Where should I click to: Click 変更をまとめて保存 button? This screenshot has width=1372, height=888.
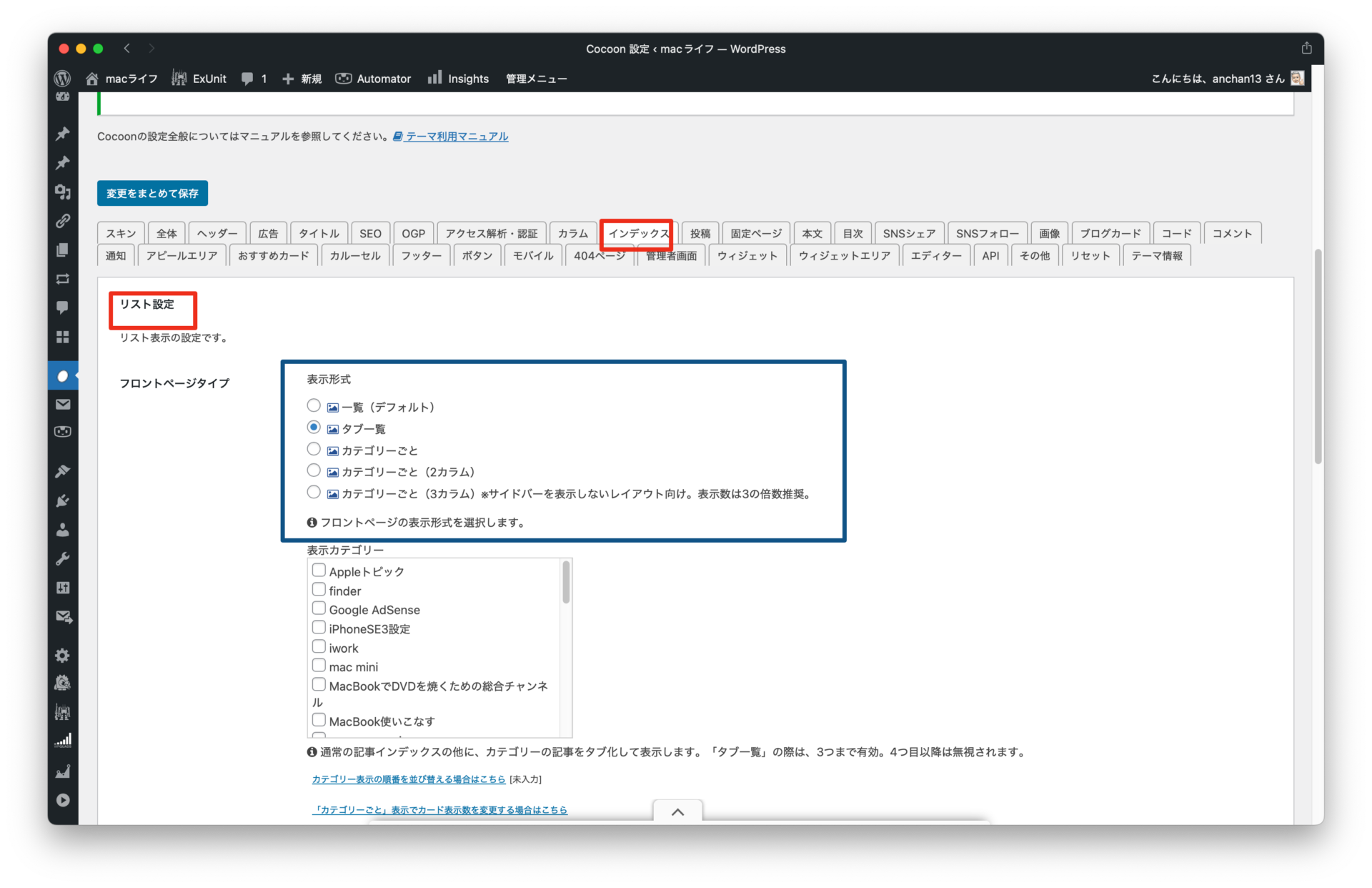click(152, 193)
